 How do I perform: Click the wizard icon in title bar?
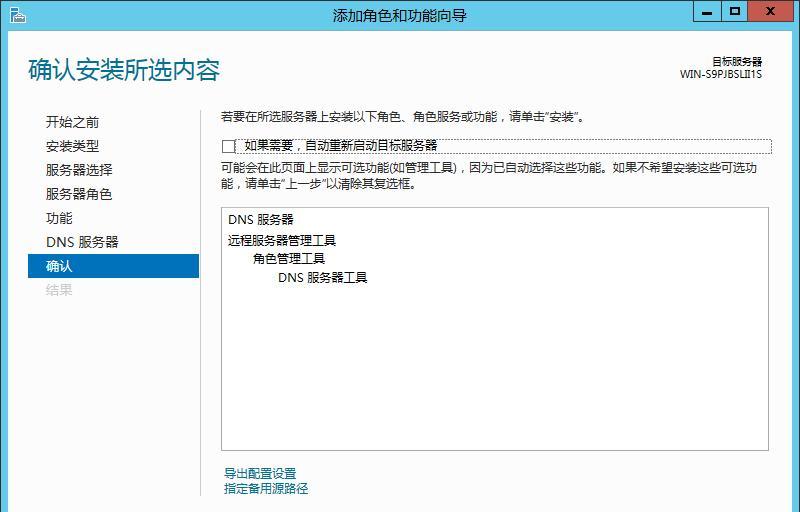(x=17, y=15)
